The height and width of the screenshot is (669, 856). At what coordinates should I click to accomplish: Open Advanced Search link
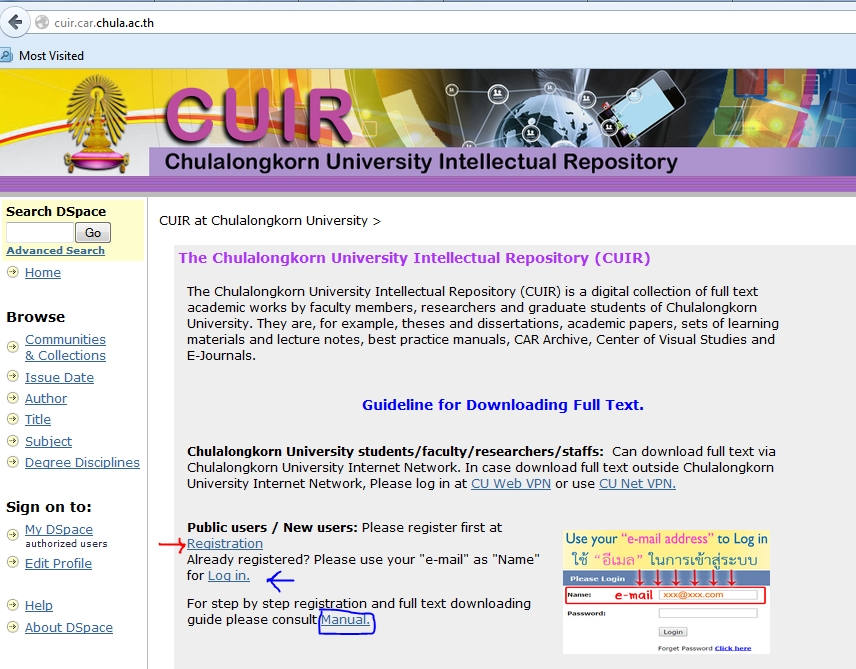point(56,251)
